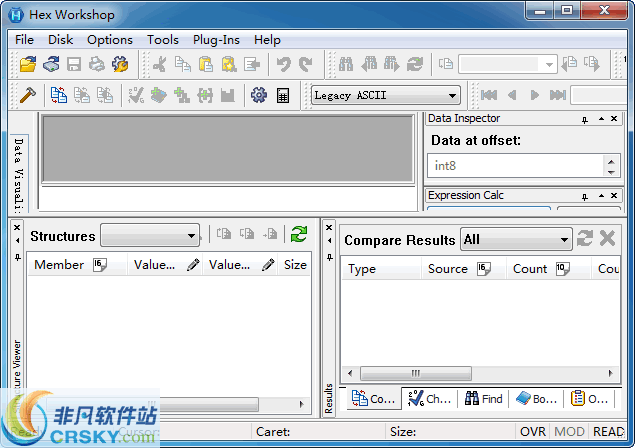Viewport: 635px width, 448px height.
Task: Toggle OVR insert mode indicator
Action: [x=533, y=432]
